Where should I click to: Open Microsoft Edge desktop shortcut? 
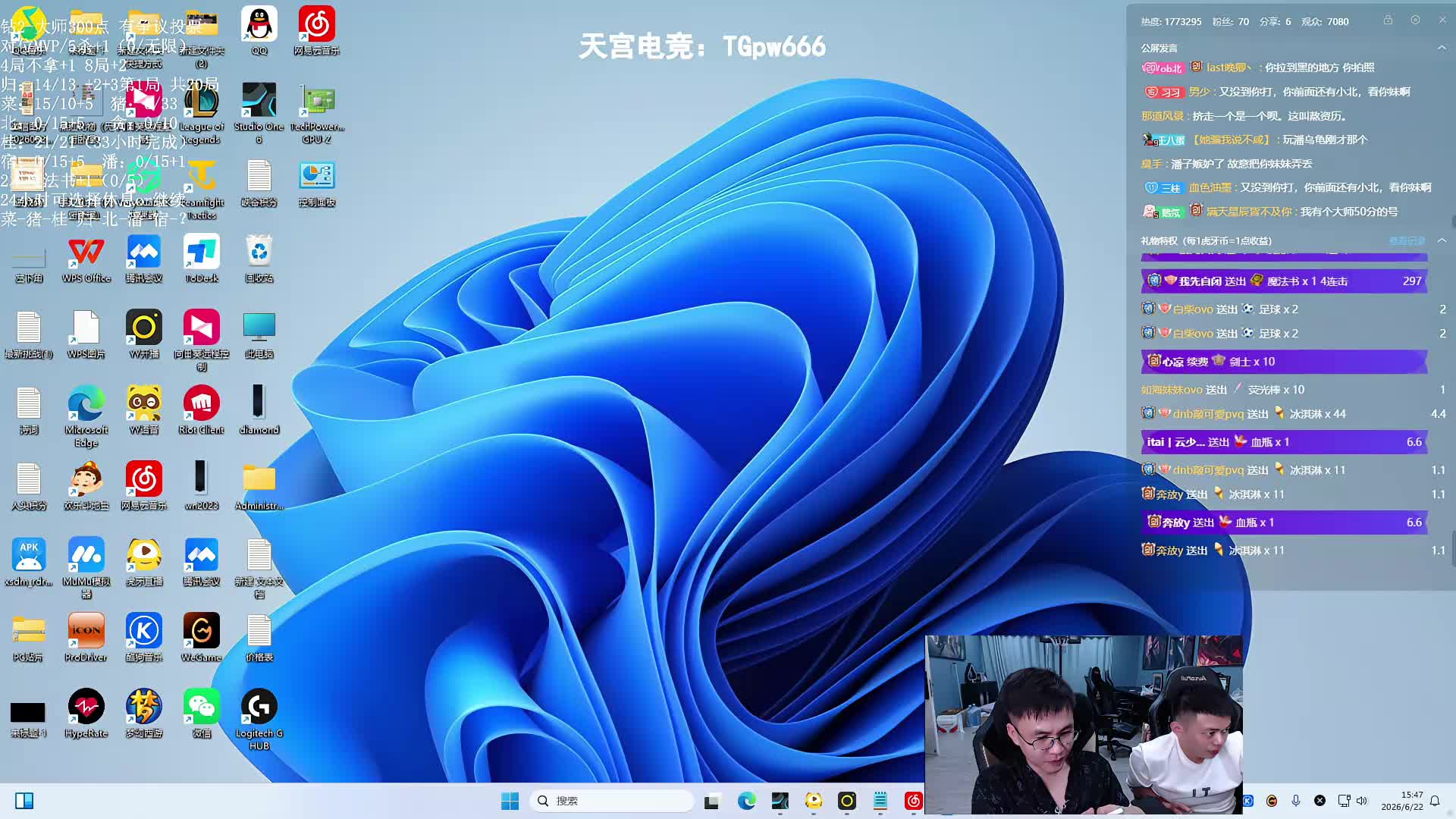coord(86,416)
